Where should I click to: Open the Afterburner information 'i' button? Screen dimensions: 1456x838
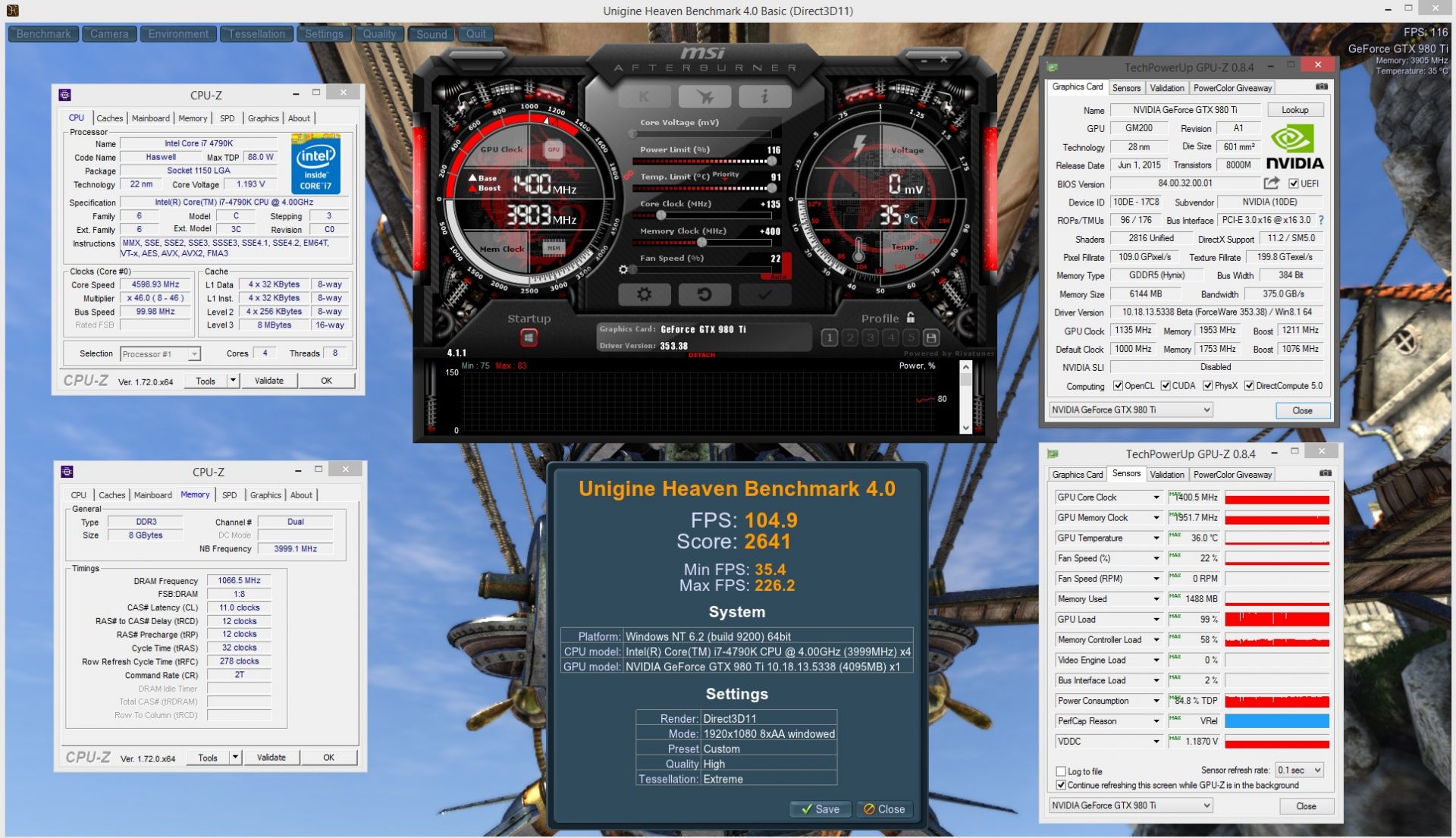pyautogui.click(x=764, y=96)
